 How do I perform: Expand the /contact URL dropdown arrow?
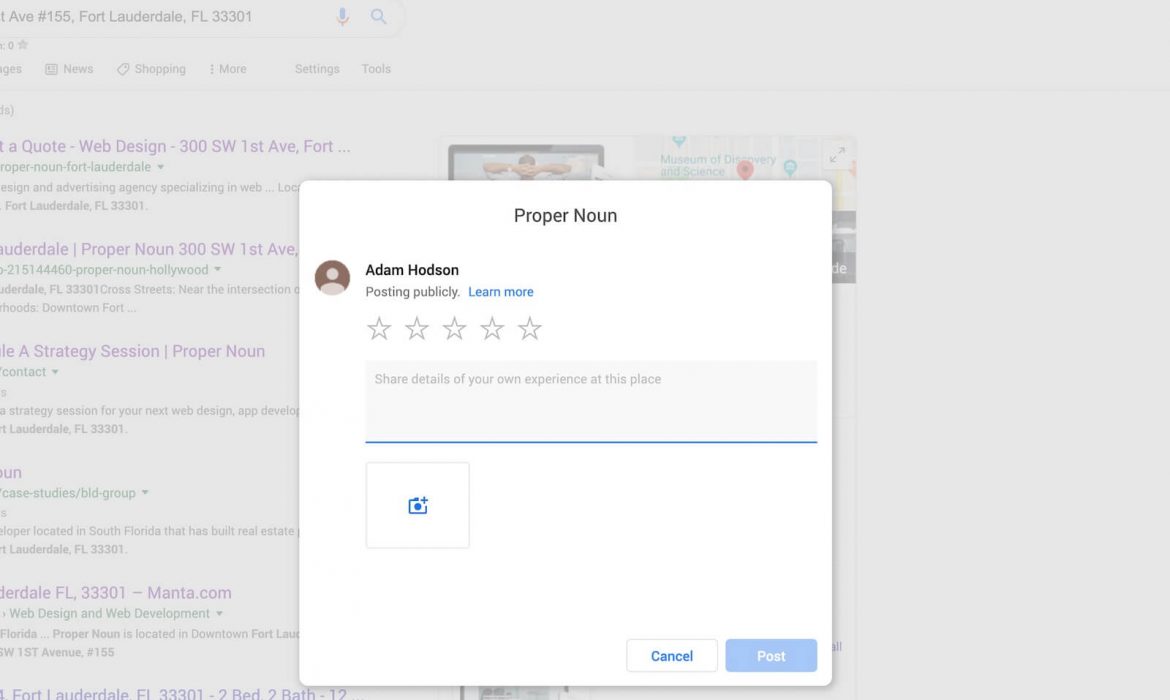55,372
